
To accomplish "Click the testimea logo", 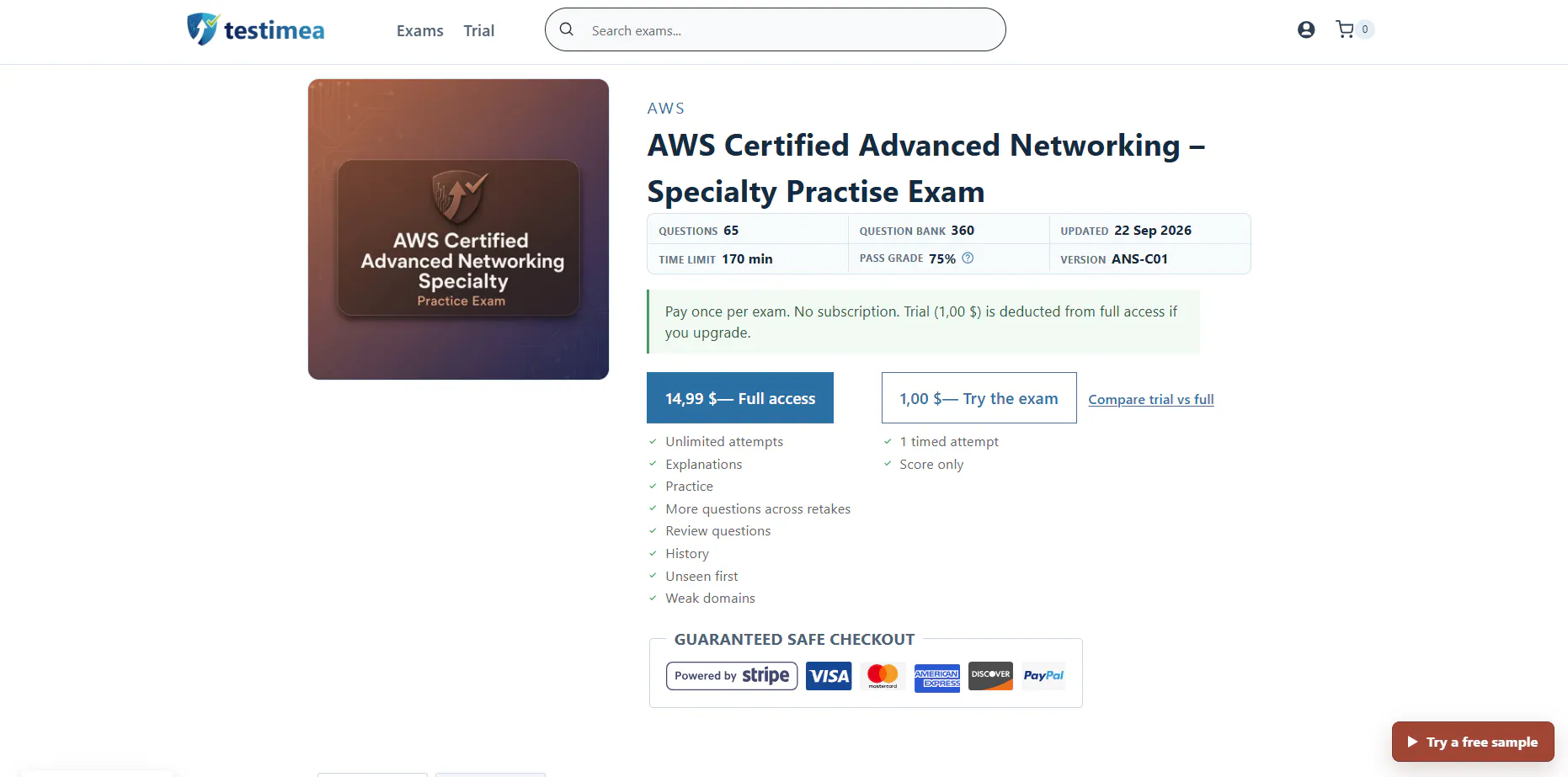I will tap(255, 29).
